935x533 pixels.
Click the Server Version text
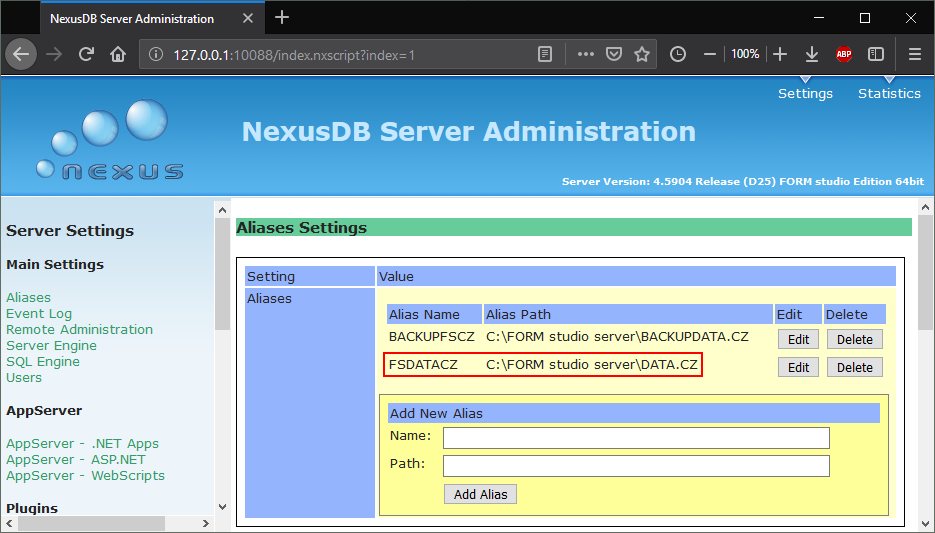click(x=743, y=181)
